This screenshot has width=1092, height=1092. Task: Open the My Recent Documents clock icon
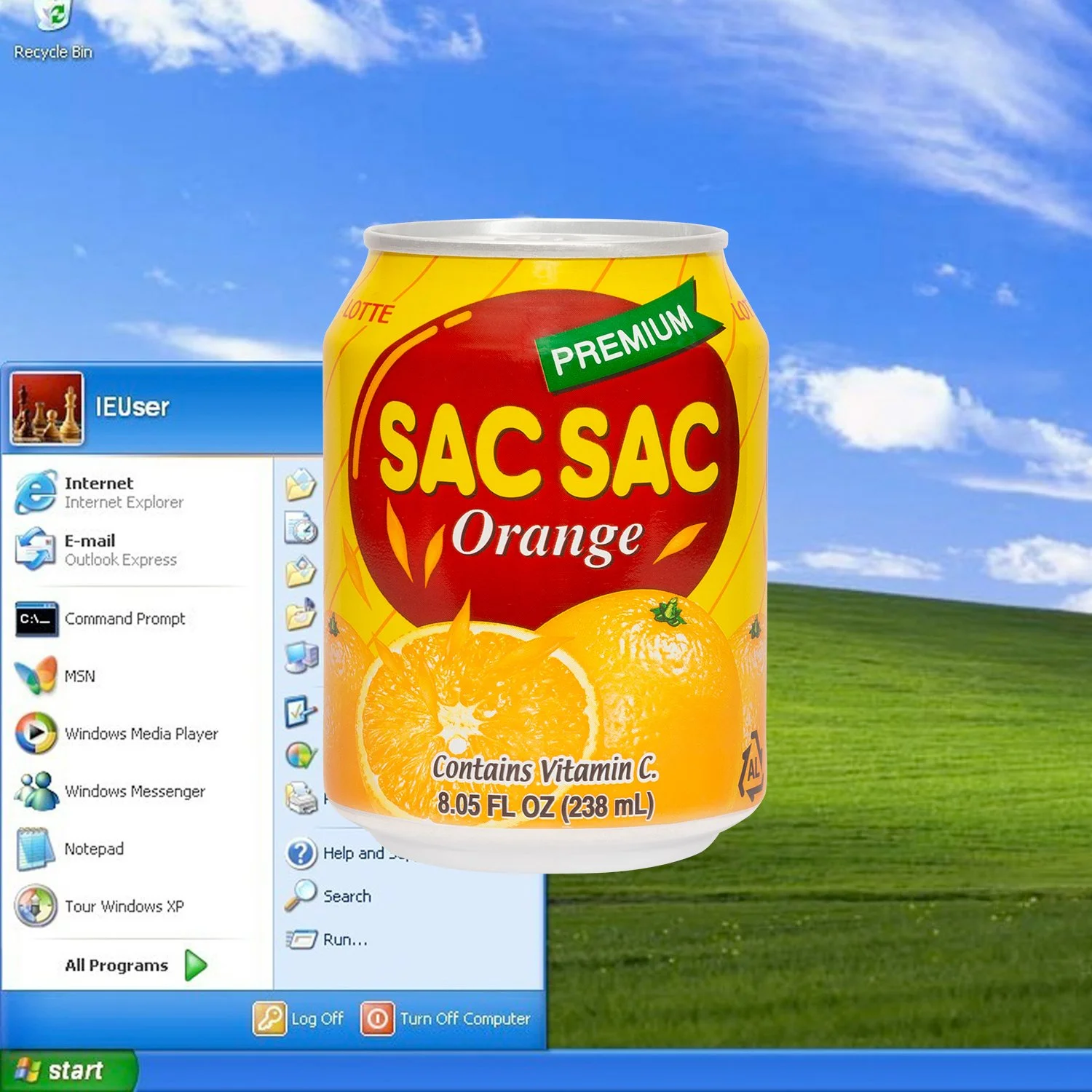[x=301, y=529]
